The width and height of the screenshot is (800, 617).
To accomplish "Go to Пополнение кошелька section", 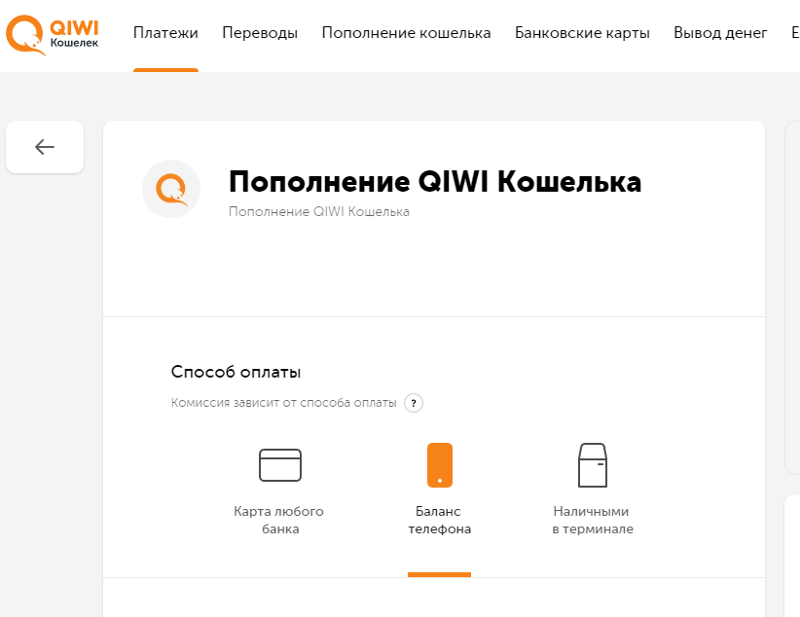I will [406, 33].
